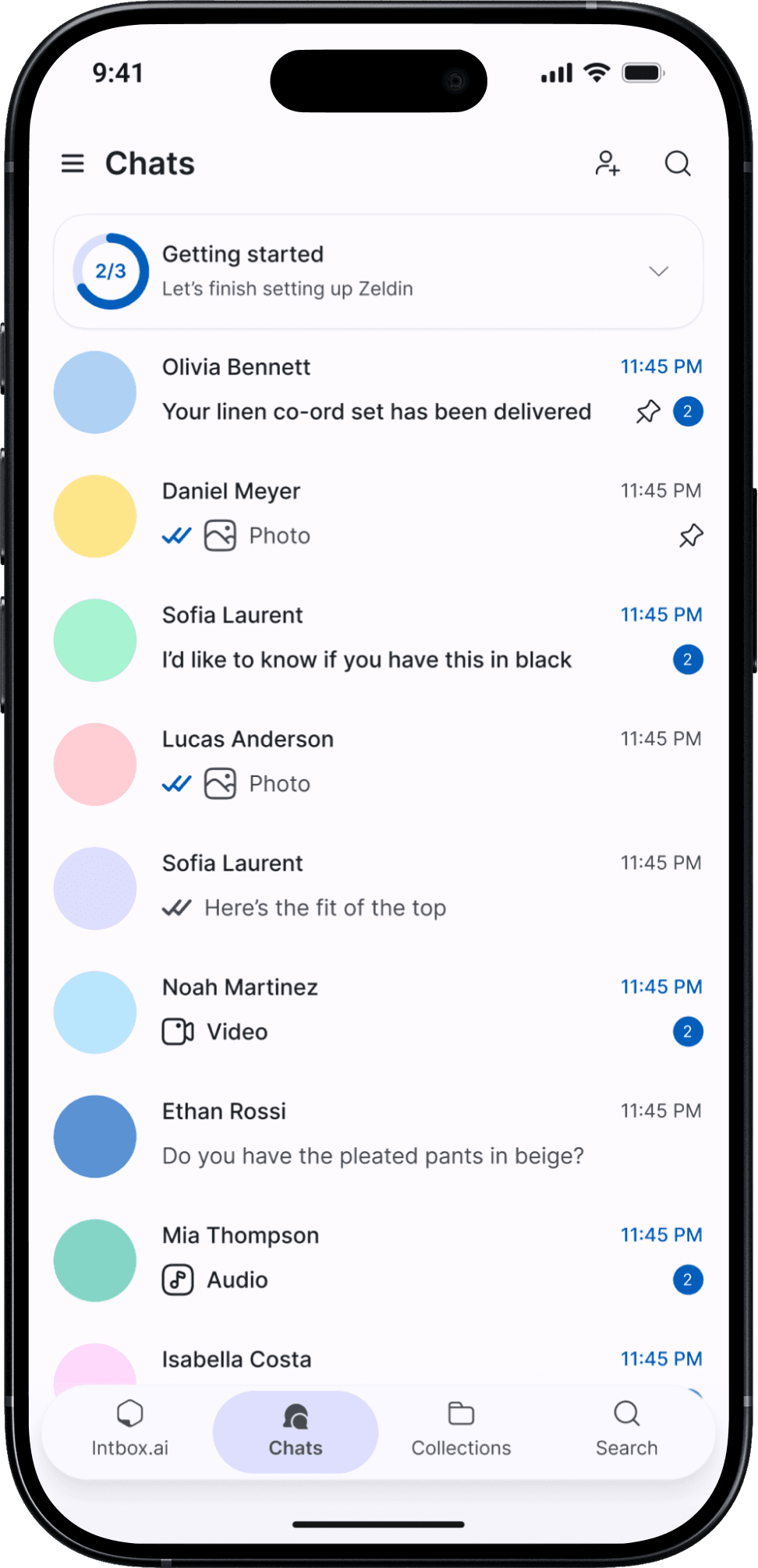Viewport: 758px width, 1568px height.
Task: Tap Mia Thompson's teal avatar
Action: (95, 1260)
